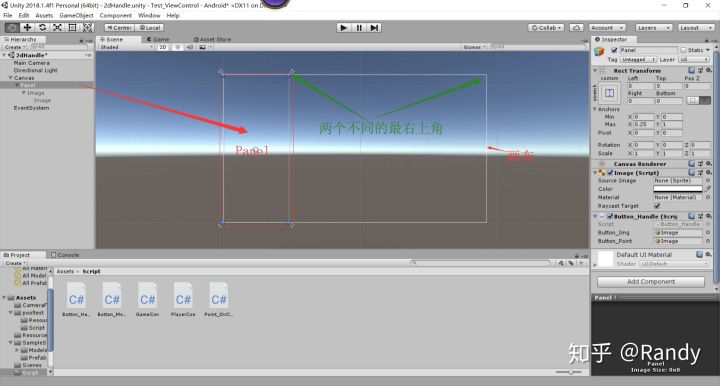Toggle Panel active checkbox in Inspector

point(614,50)
